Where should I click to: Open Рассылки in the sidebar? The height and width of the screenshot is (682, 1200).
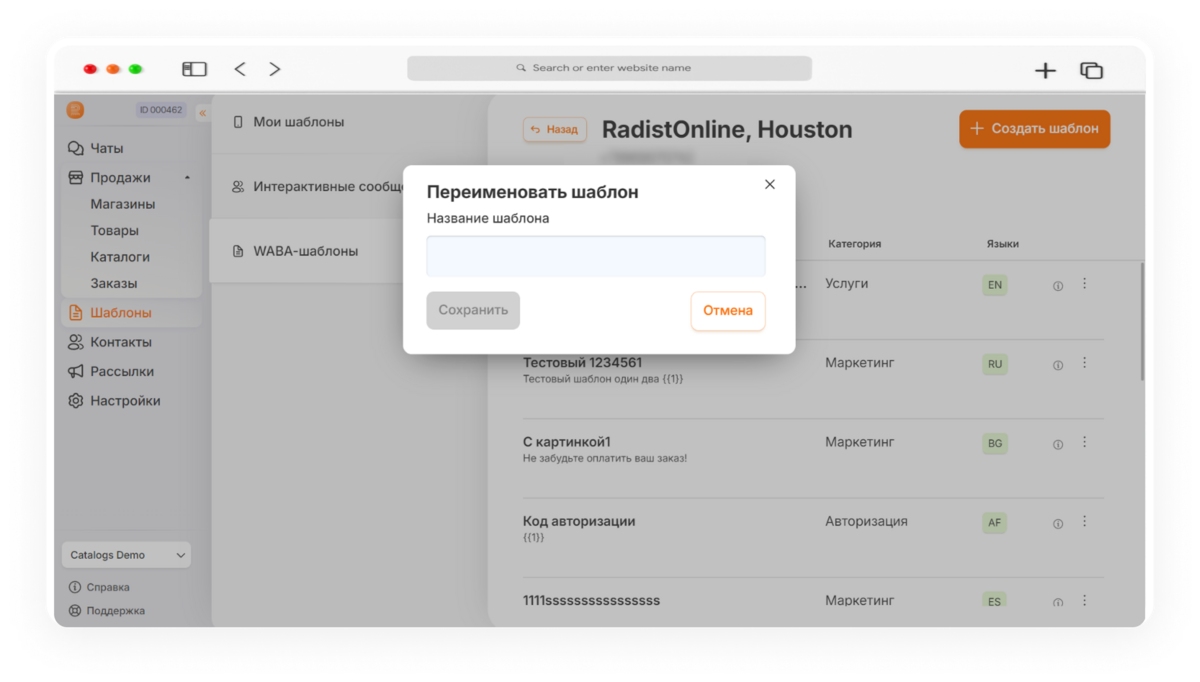coord(122,371)
